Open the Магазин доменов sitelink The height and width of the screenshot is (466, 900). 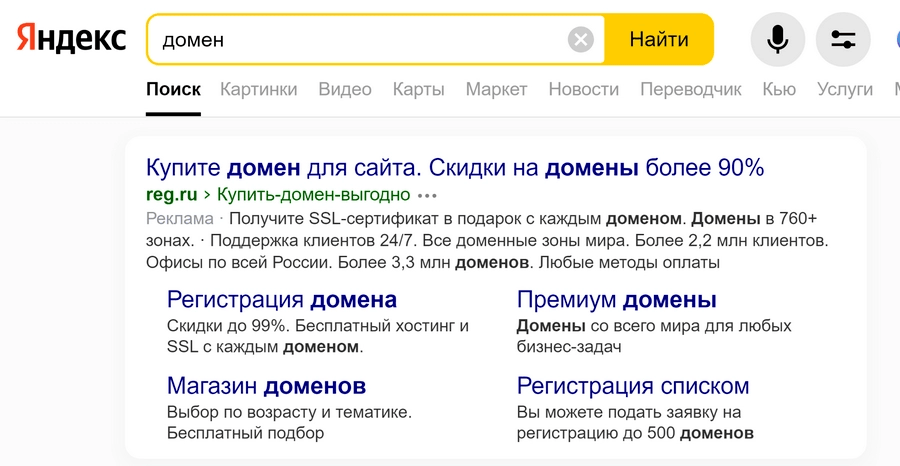click(266, 386)
